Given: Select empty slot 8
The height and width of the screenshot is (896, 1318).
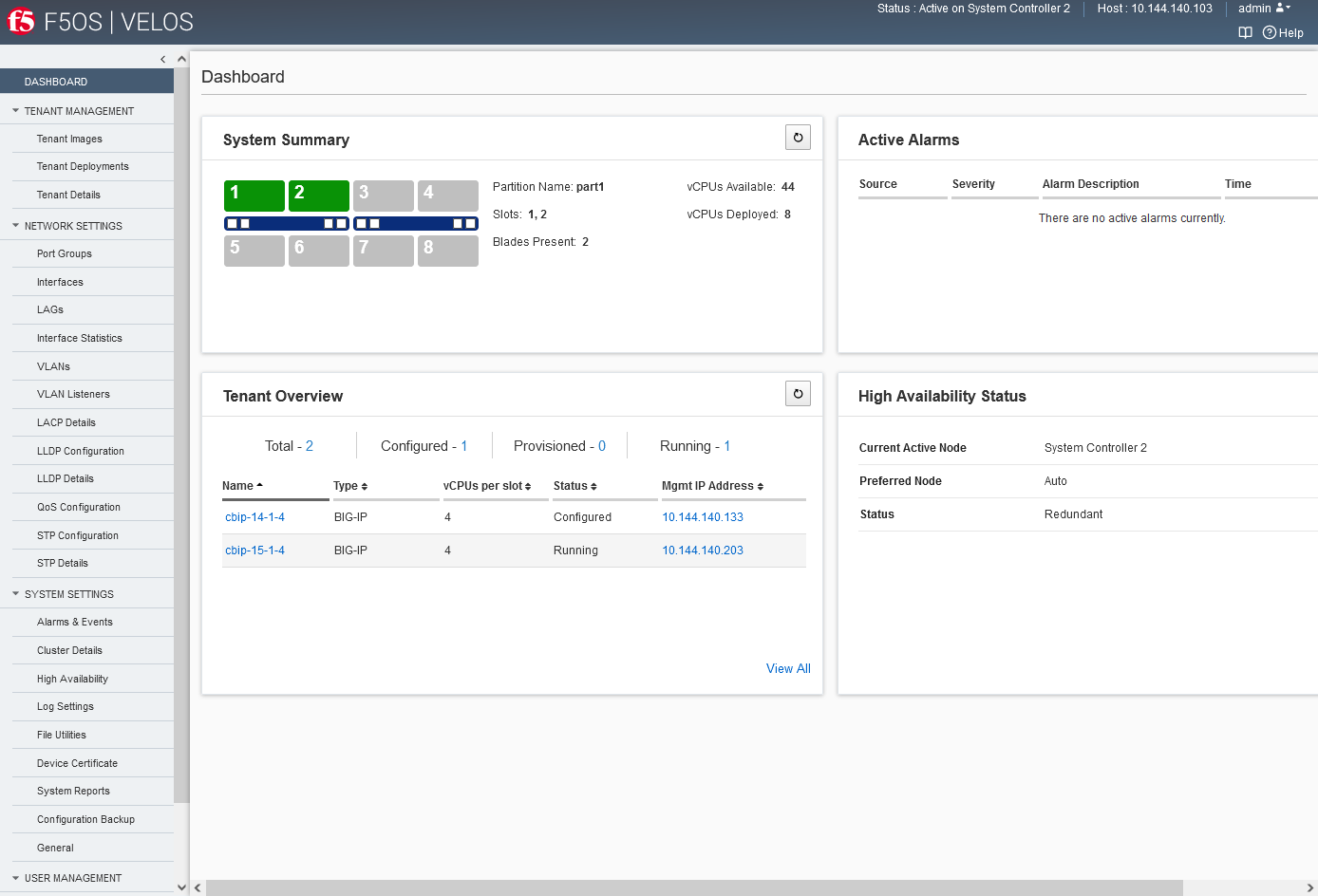Looking at the screenshot, I should tap(448, 251).
